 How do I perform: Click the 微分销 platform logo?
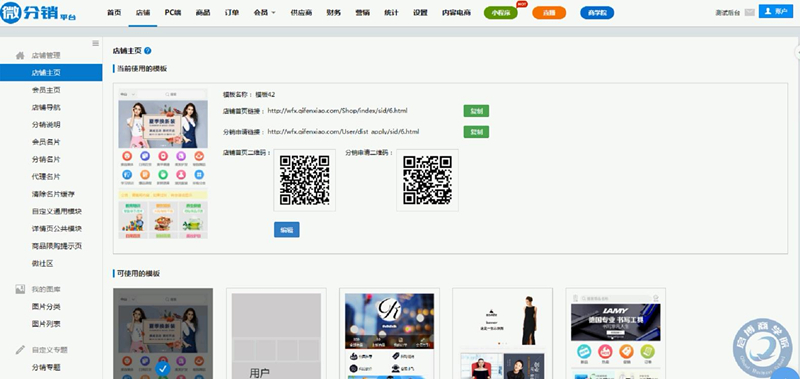tap(39, 13)
